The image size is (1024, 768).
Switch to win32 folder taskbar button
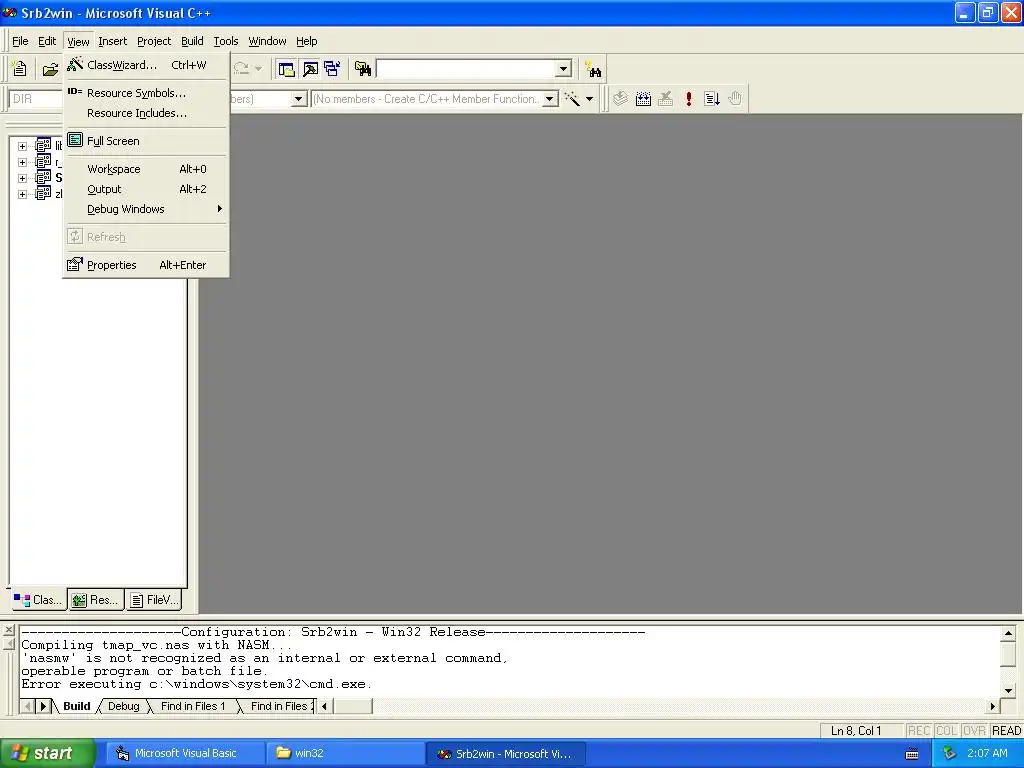[345, 754]
